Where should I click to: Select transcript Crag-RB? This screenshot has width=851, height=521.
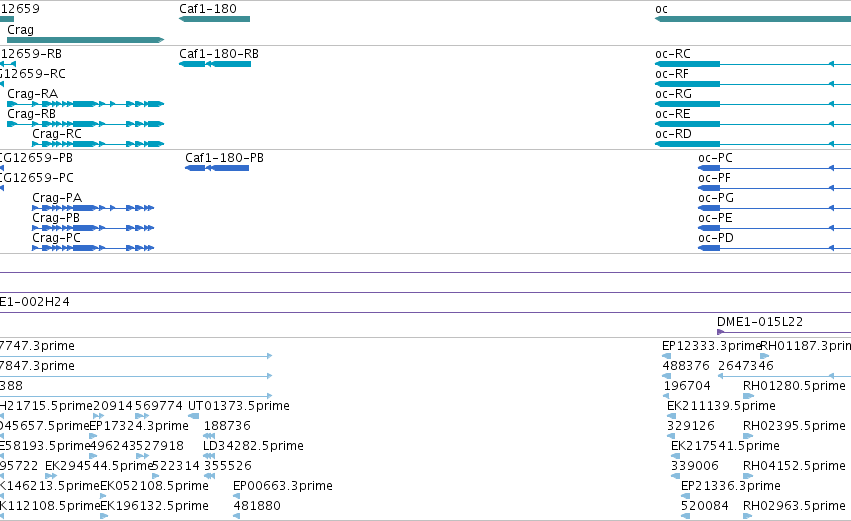(x=85, y=124)
